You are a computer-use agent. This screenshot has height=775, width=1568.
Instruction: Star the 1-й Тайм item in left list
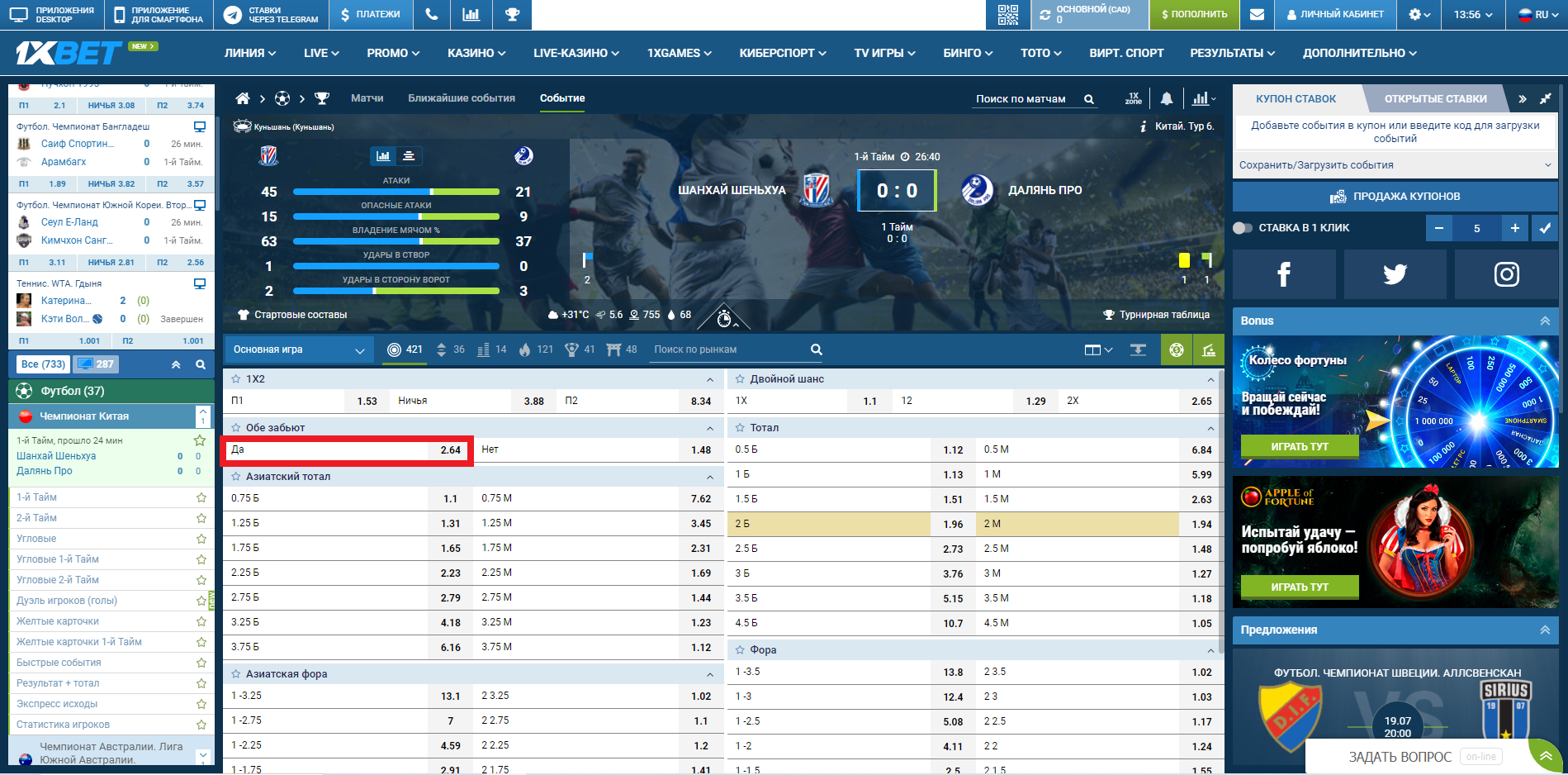[201, 497]
